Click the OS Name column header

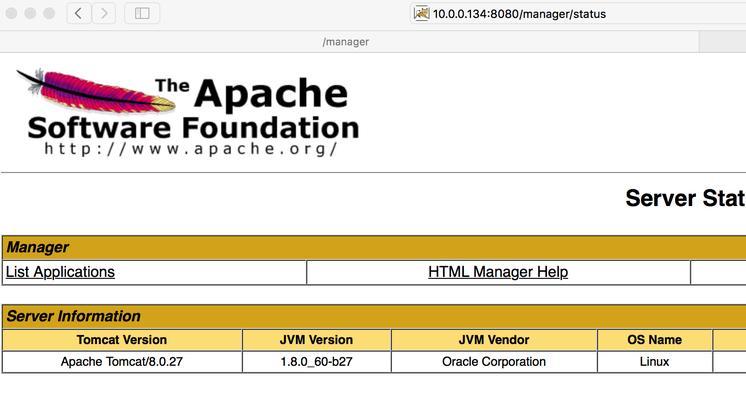click(x=655, y=340)
